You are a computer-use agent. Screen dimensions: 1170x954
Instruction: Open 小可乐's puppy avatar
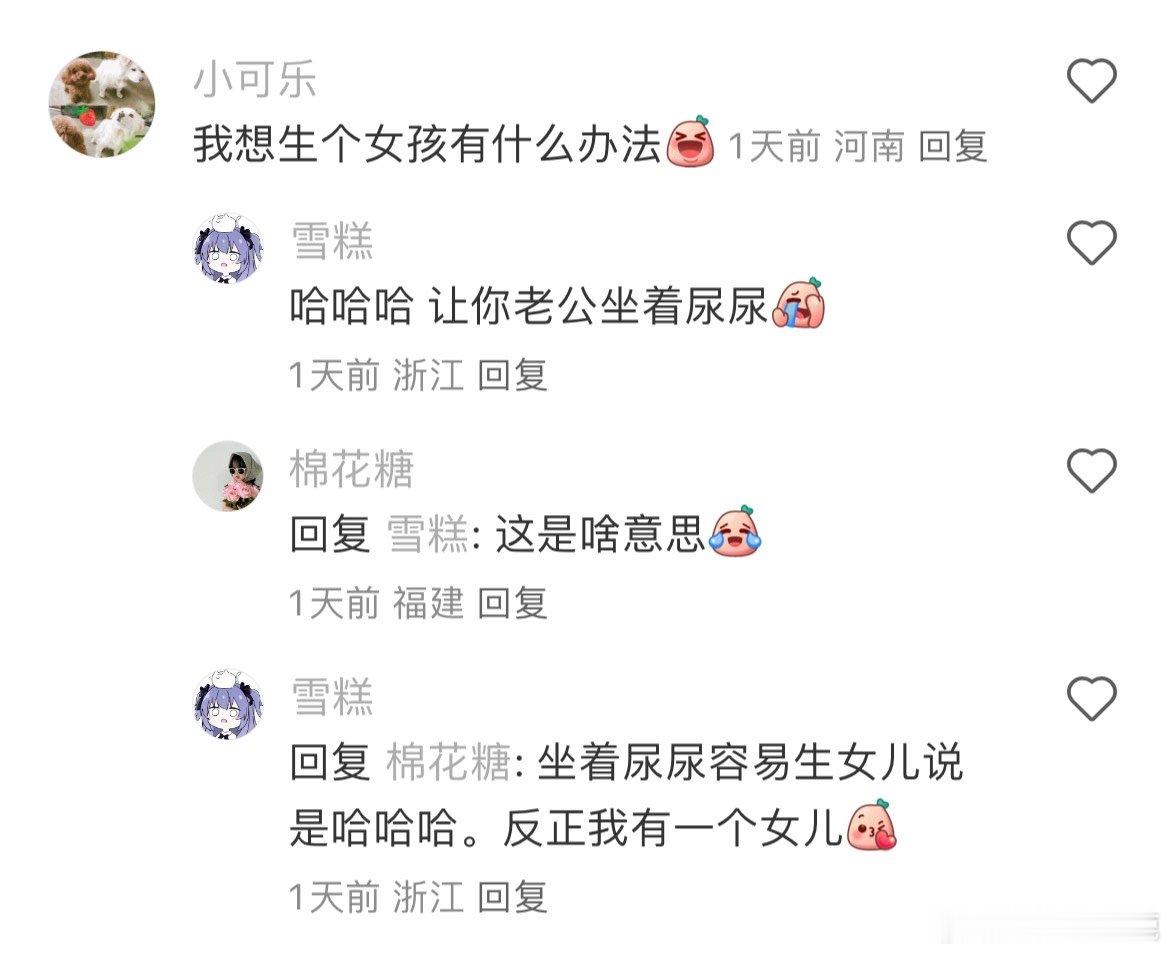click(102, 104)
